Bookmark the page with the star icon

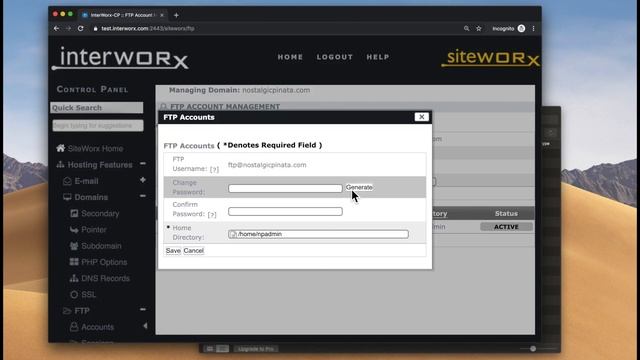coord(479,29)
